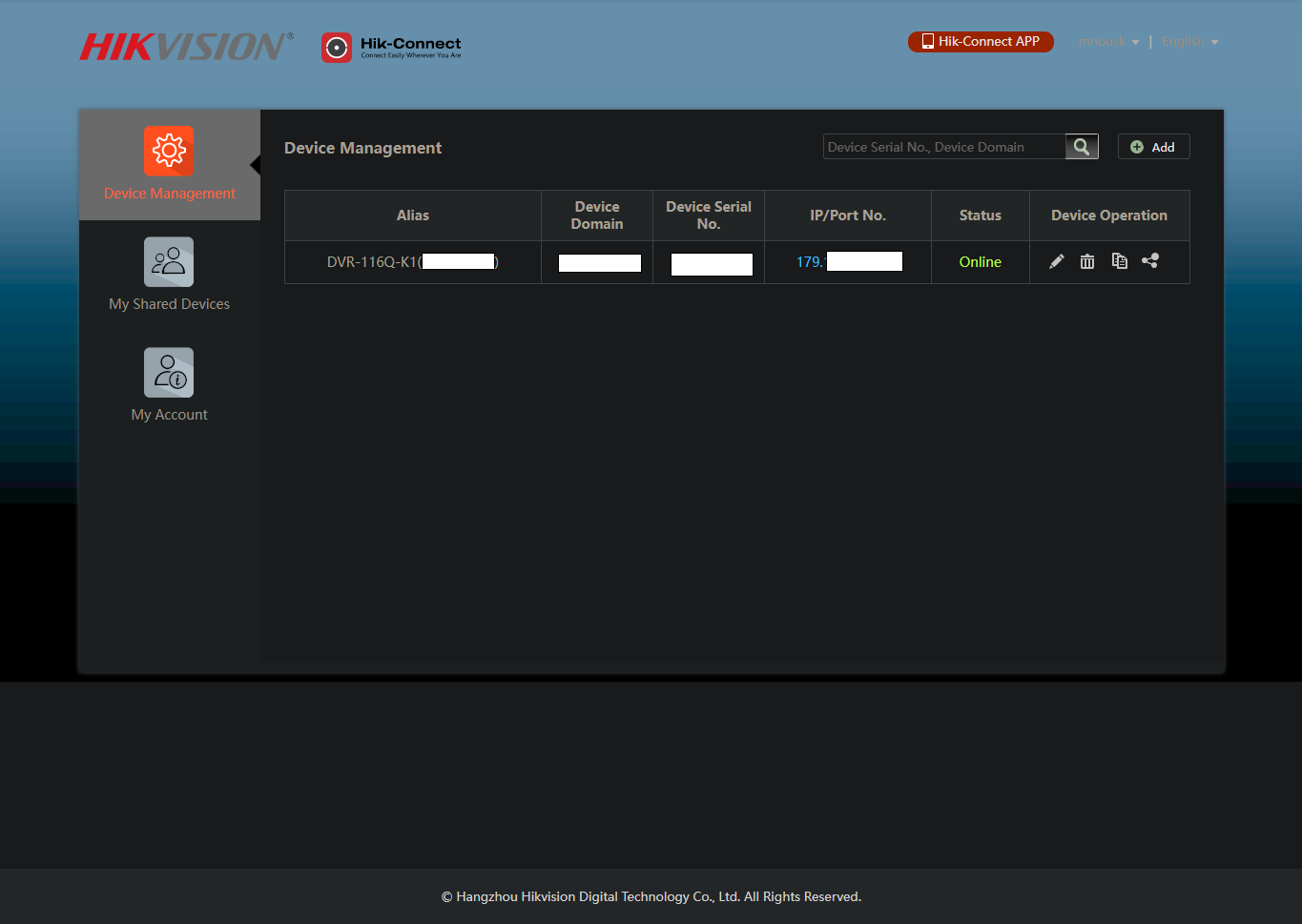This screenshot has width=1302, height=924.
Task: Open My Account via its profile icon
Action: click(x=169, y=372)
